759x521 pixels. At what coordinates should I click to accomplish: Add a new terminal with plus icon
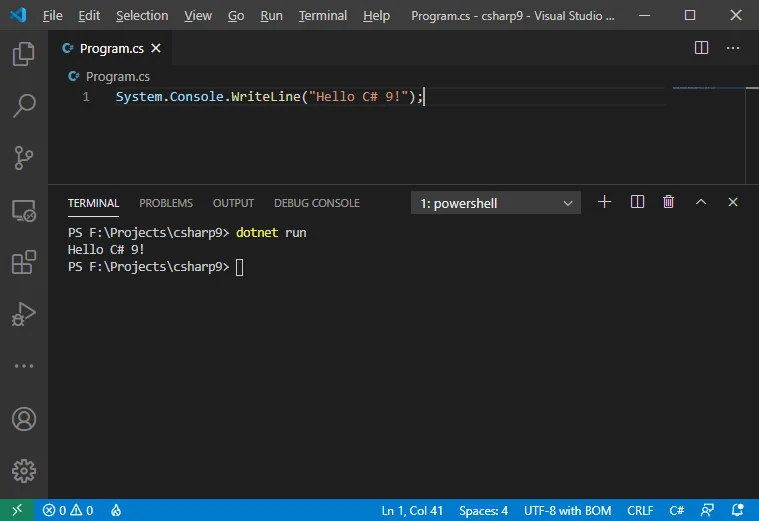(x=604, y=202)
